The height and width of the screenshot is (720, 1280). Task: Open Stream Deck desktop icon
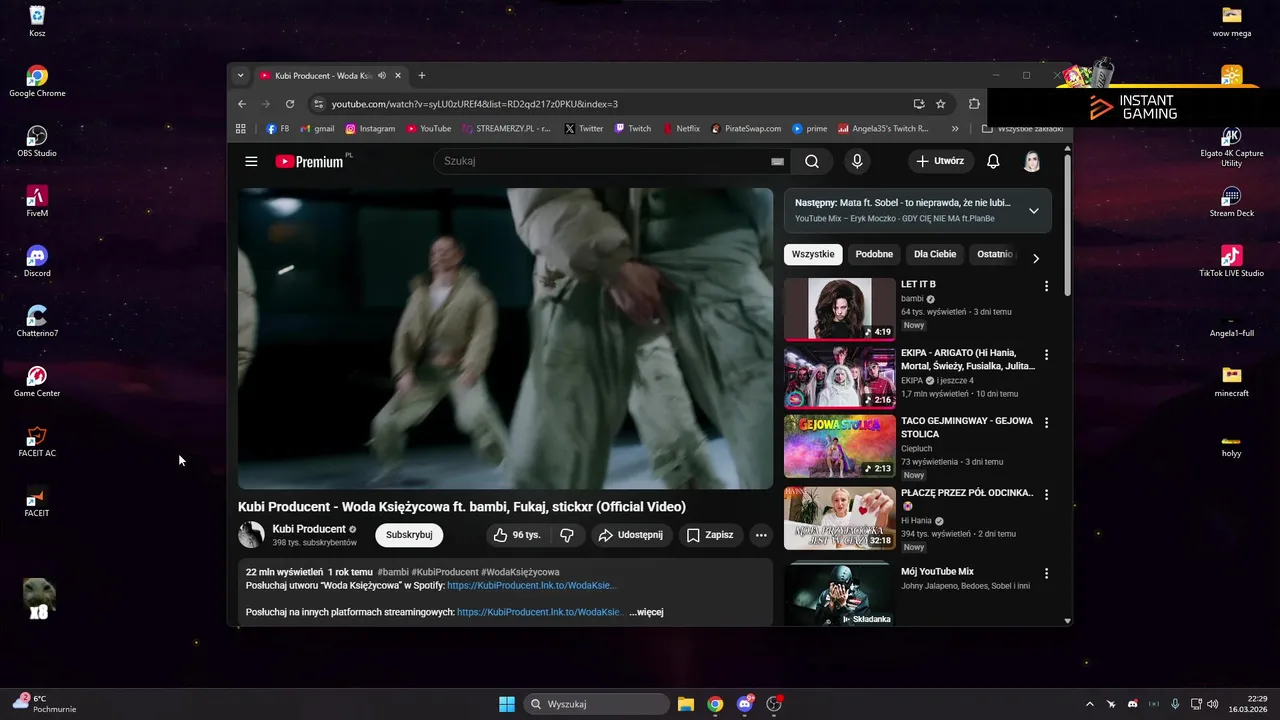(x=1231, y=201)
